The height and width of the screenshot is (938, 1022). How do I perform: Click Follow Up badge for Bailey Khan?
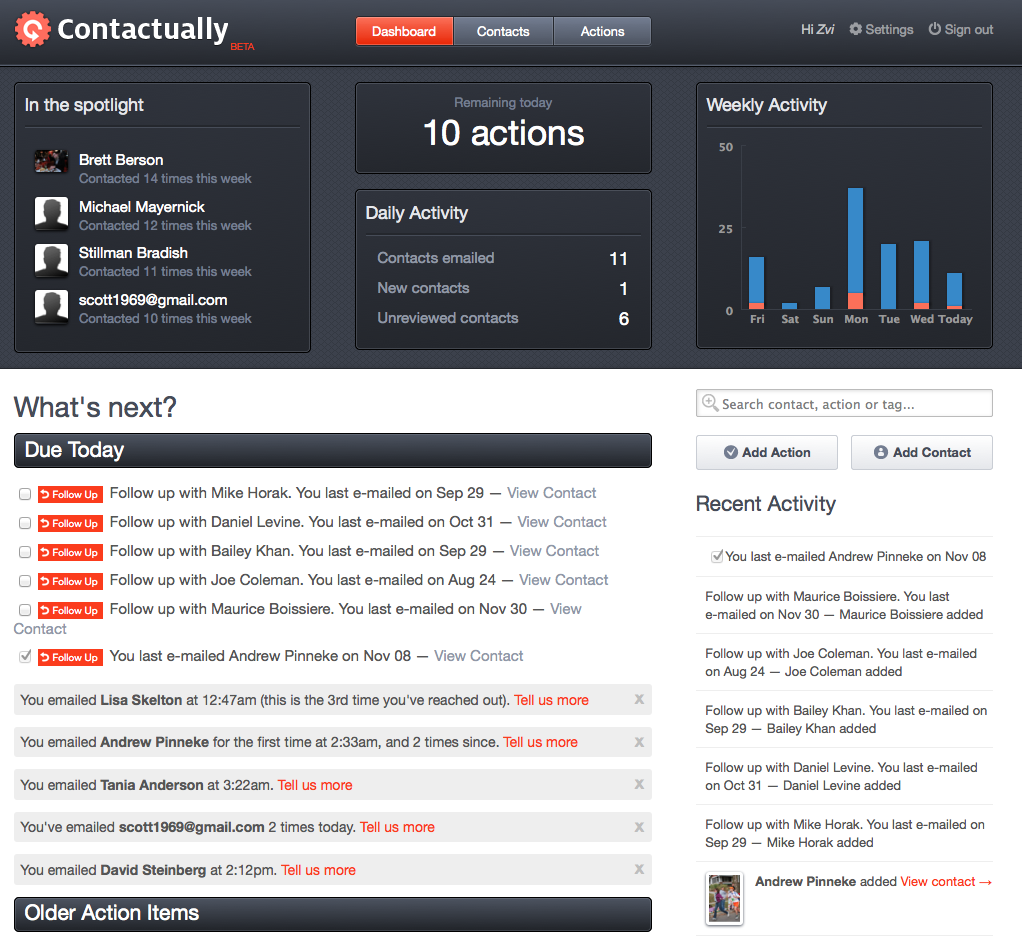pos(70,553)
